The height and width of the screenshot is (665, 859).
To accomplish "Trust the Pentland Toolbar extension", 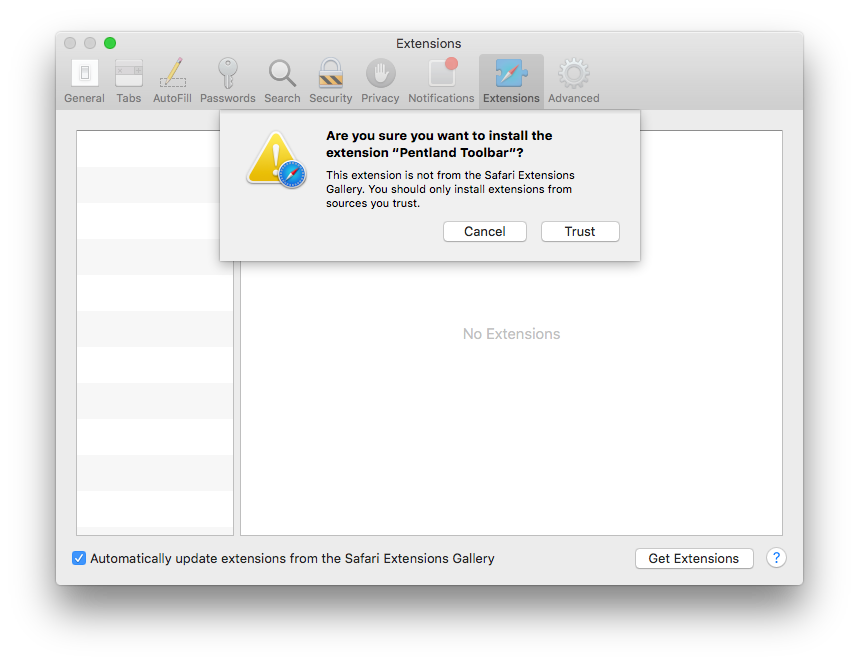I will pyautogui.click(x=580, y=231).
